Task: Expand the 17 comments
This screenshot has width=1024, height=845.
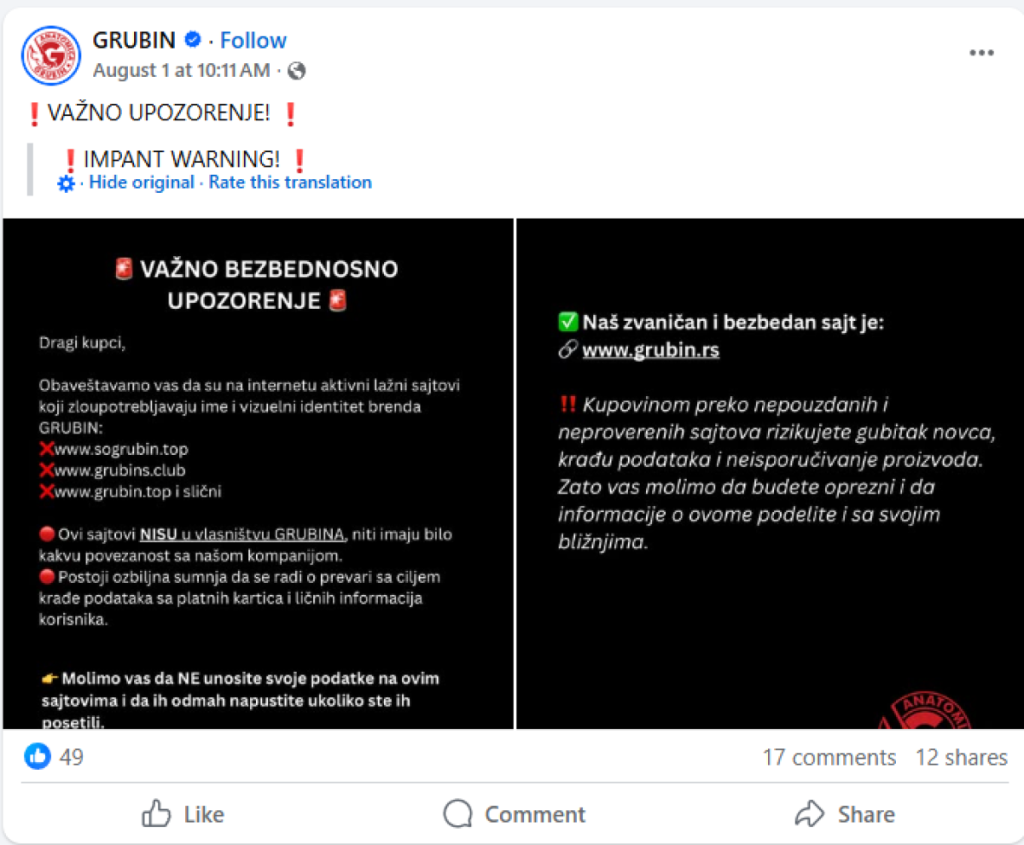Action: 829,757
